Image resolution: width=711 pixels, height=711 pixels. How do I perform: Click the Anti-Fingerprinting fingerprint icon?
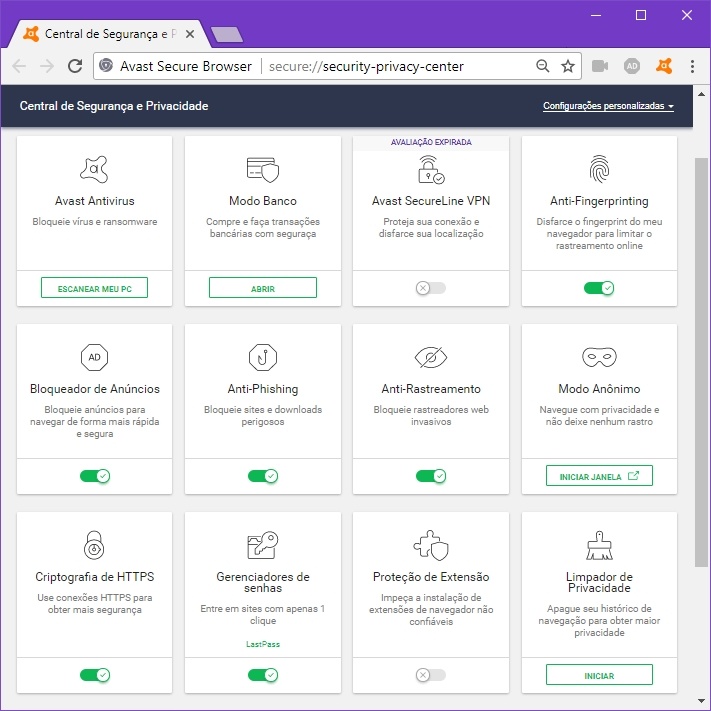click(x=599, y=169)
